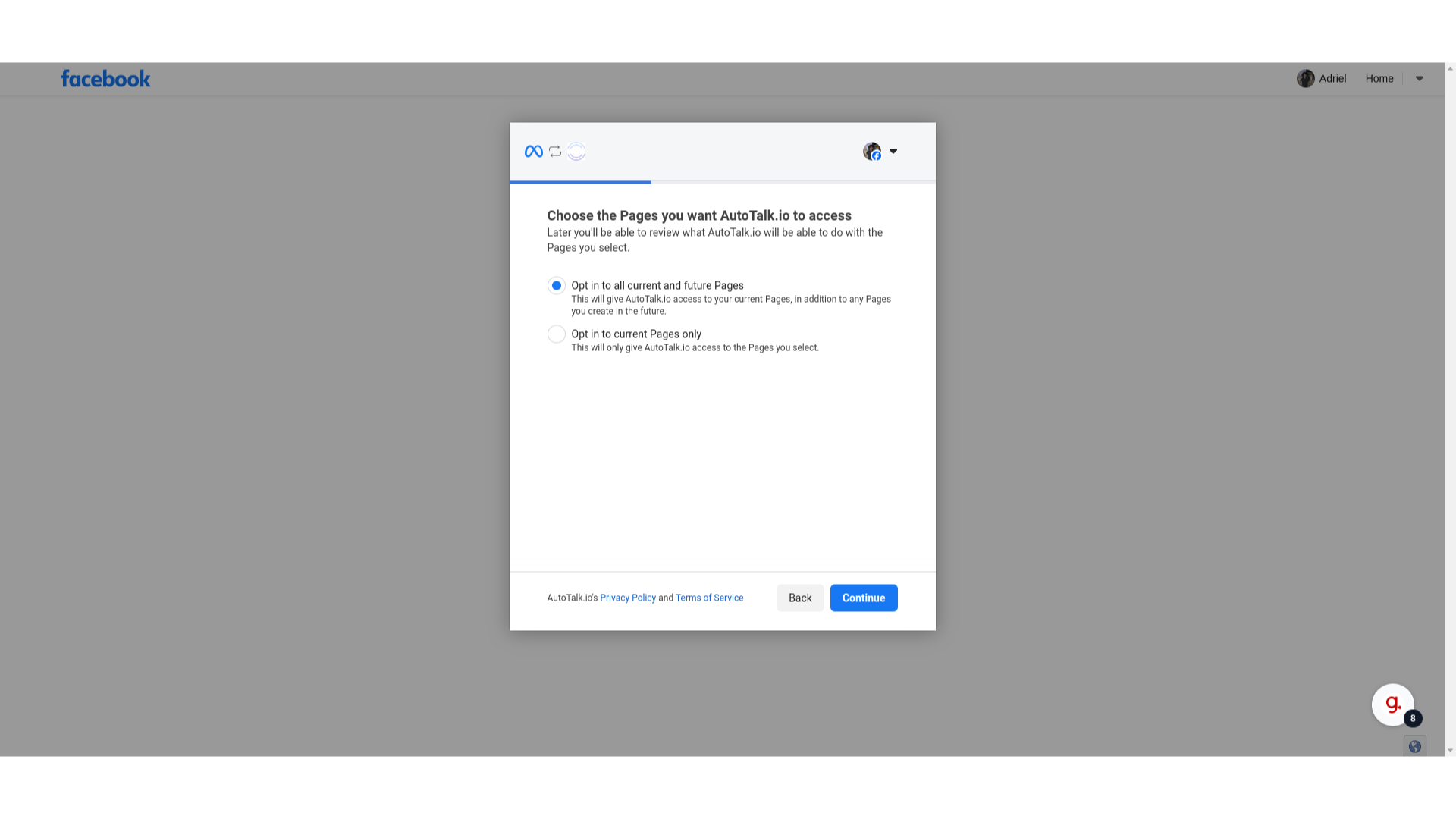Click the Meta logo in dialog header
The width and height of the screenshot is (1456, 819).
534,152
